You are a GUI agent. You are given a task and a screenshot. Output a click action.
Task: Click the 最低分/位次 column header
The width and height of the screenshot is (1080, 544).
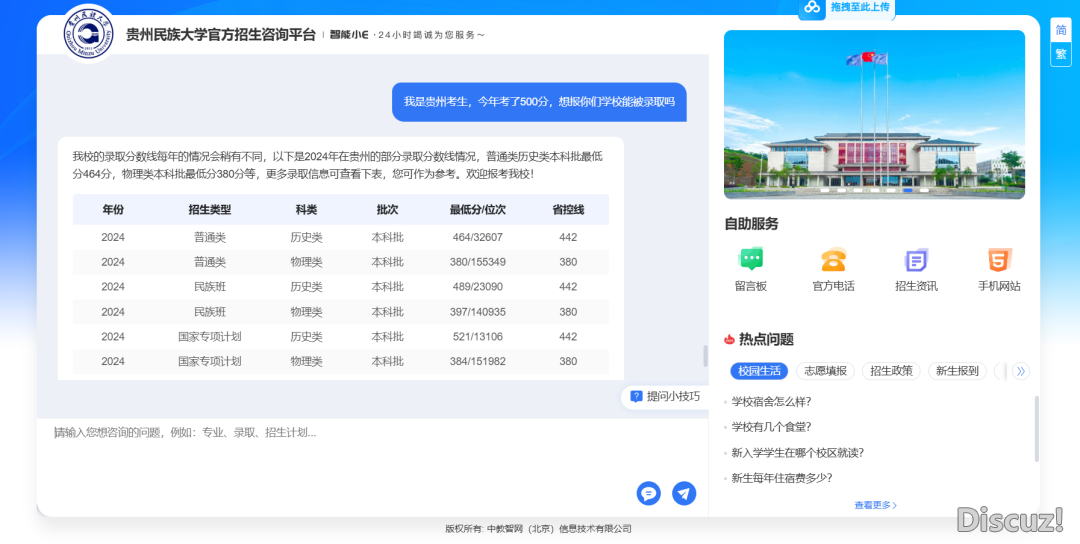pyautogui.click(x=478, y=209)
